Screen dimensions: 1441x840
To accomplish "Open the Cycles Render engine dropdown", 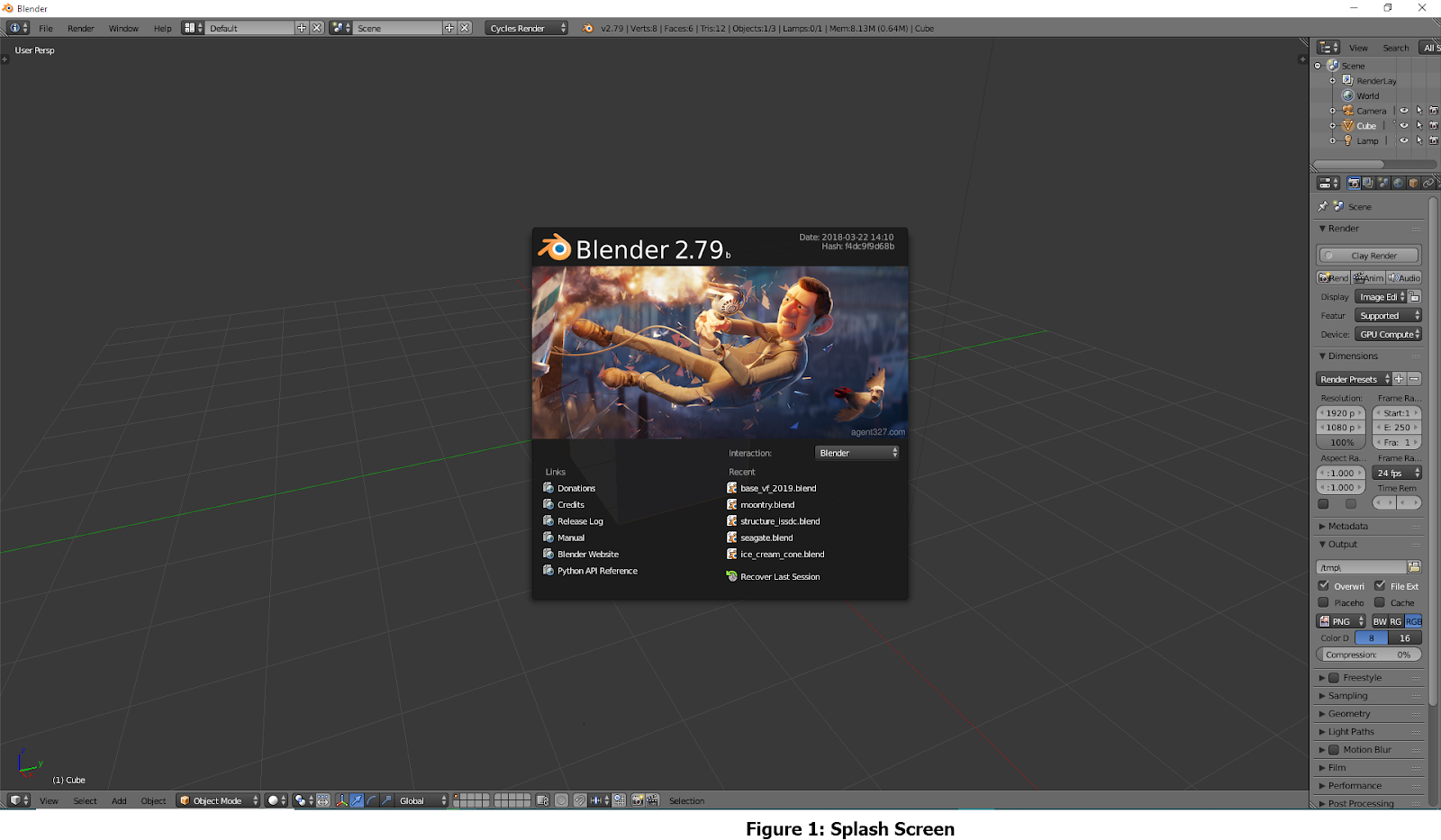I will tap(527, 28).
